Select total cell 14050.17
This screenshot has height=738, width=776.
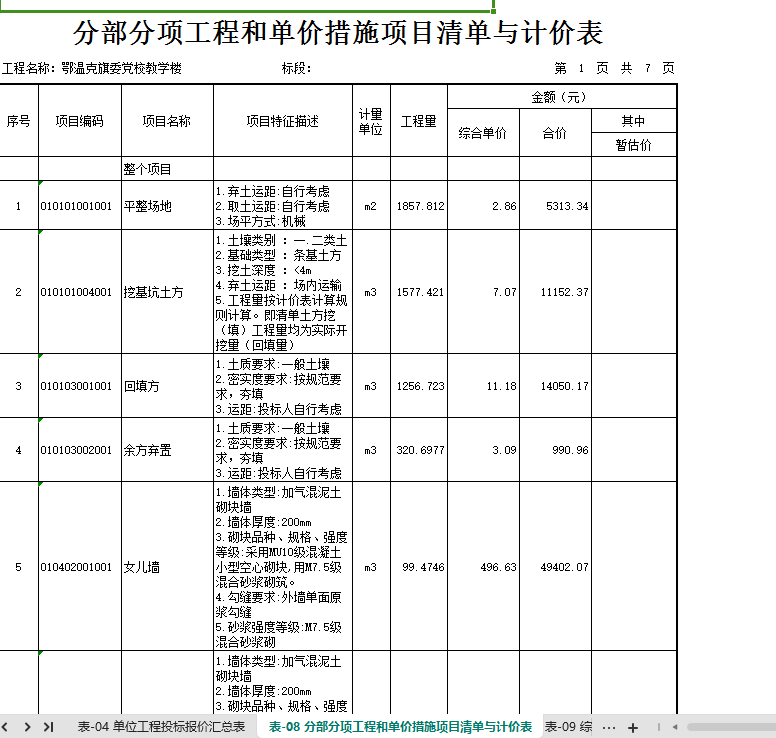pos(555,386)
